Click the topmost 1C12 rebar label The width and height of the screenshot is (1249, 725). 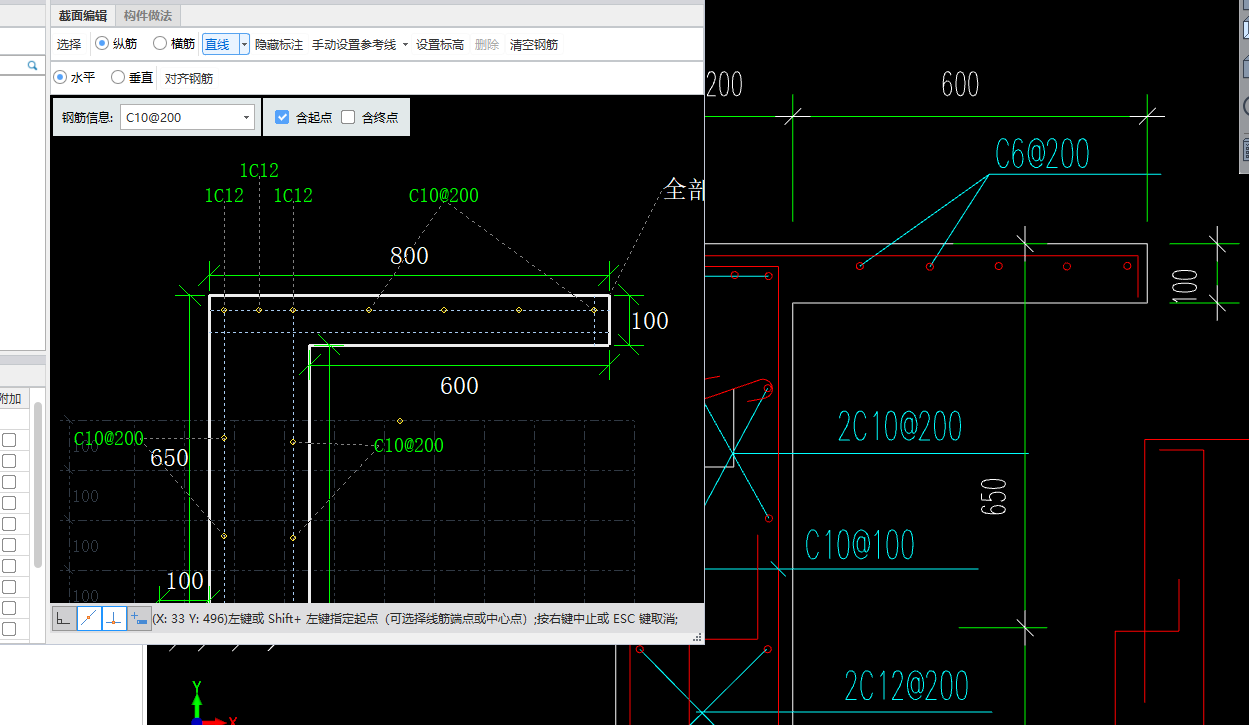coord(259,171)
